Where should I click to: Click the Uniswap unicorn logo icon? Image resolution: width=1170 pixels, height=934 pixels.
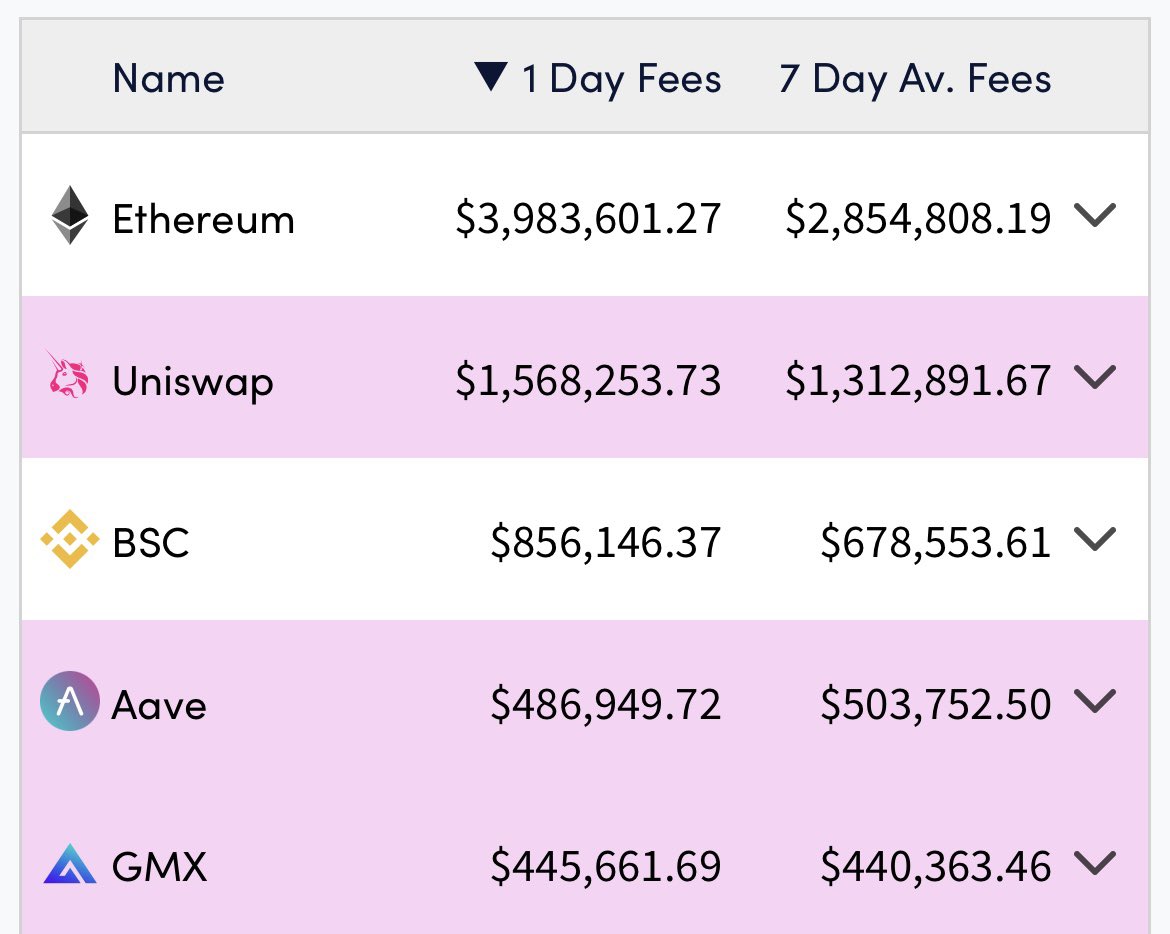pos(68,375)
